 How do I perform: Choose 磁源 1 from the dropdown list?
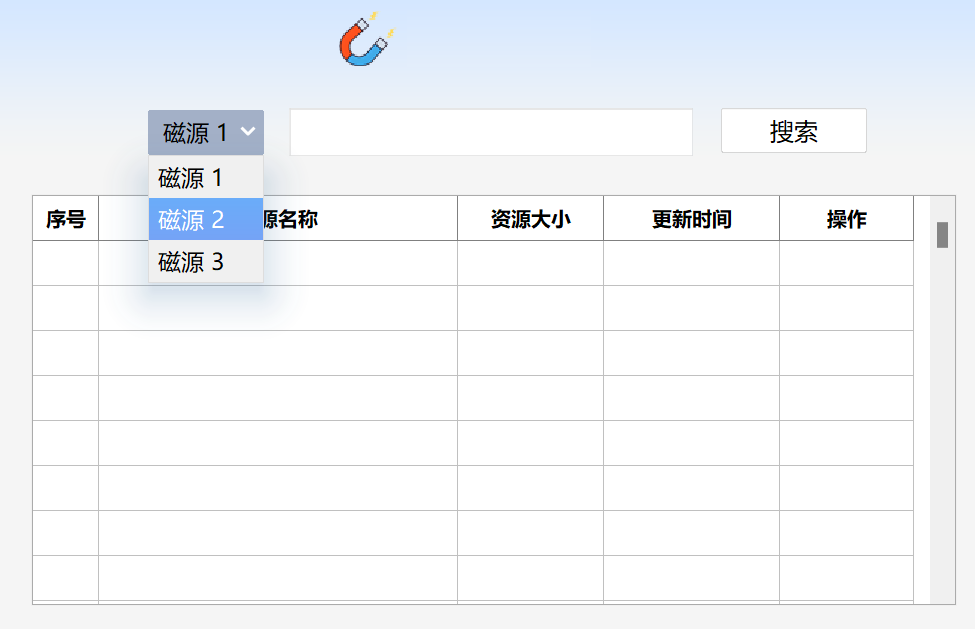206,178
